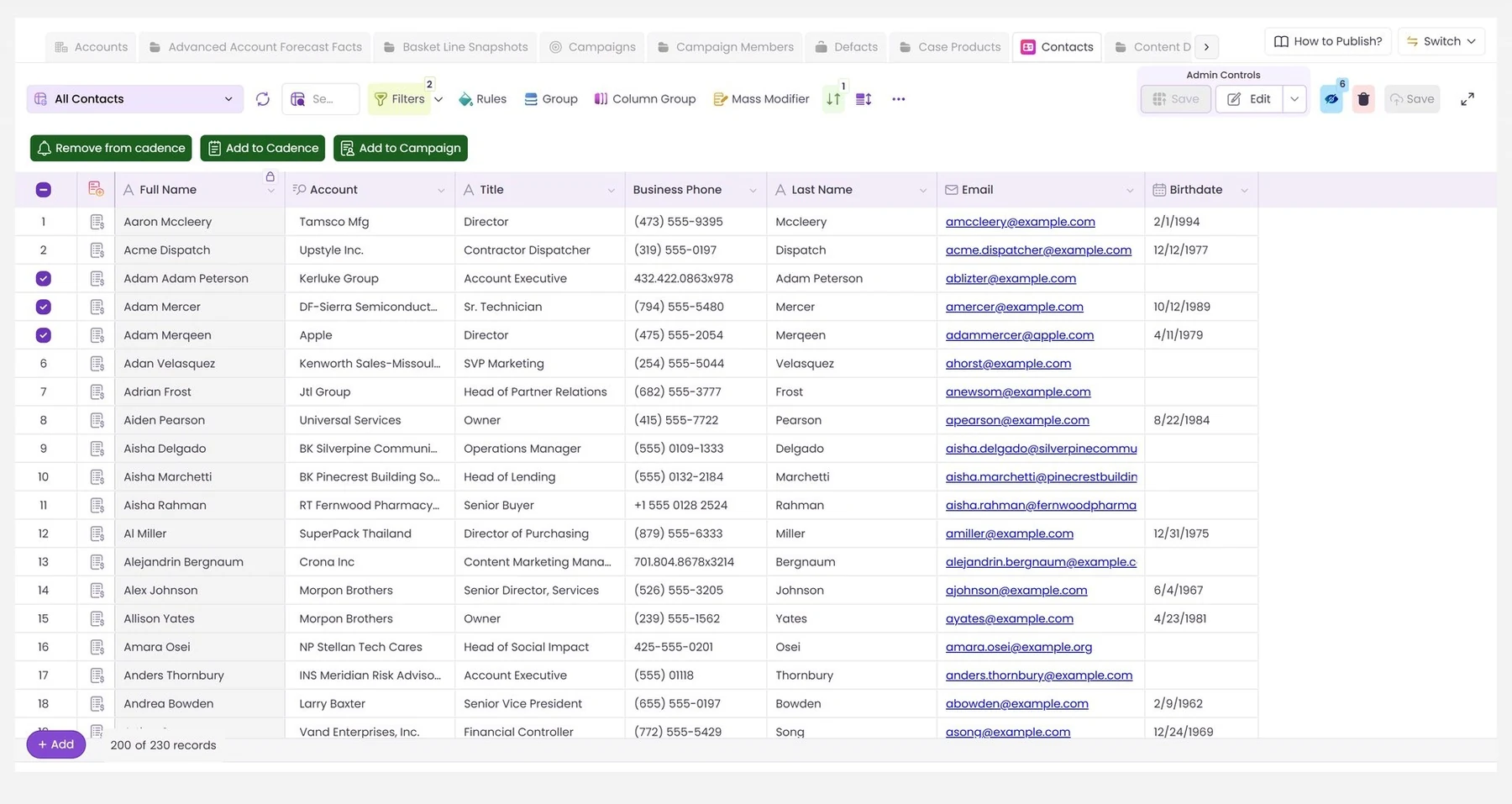Click the row height adjust icon
Viewport: 1512px width, 804px height.
(x=864, y=99)
